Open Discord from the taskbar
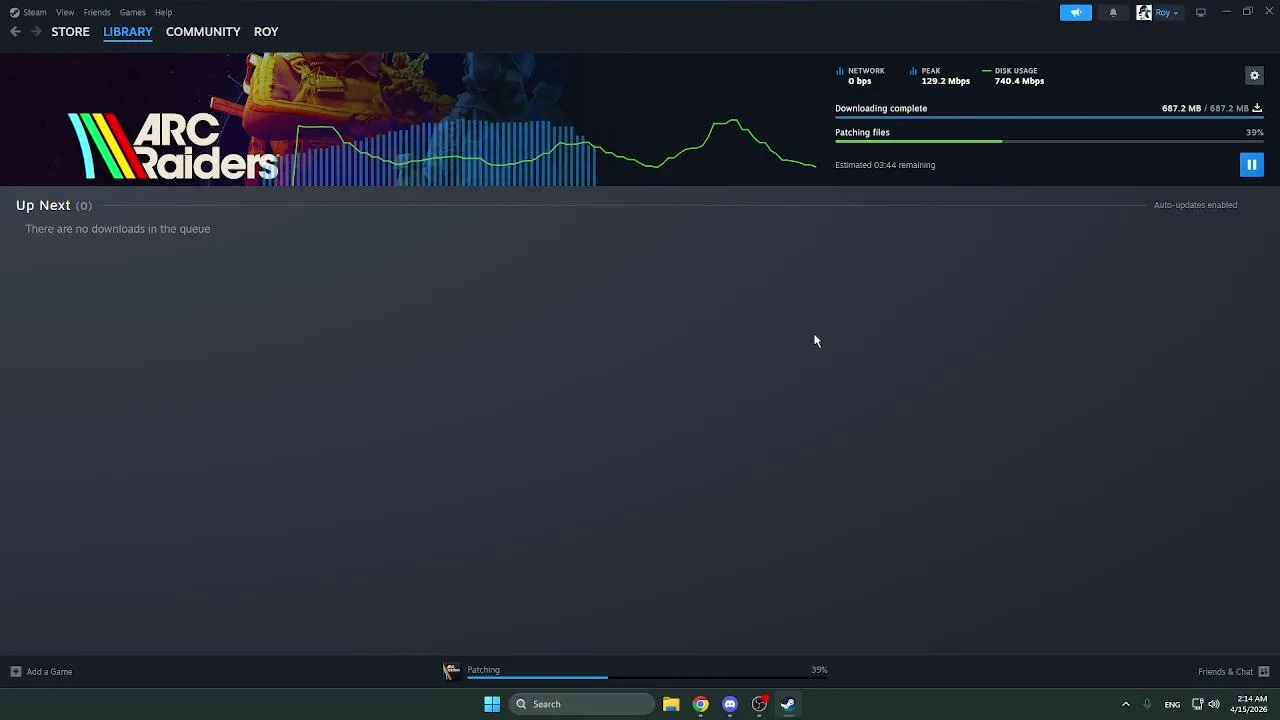Image resolution: width=1280 pixels, height=720 pixels. (730, 704)
